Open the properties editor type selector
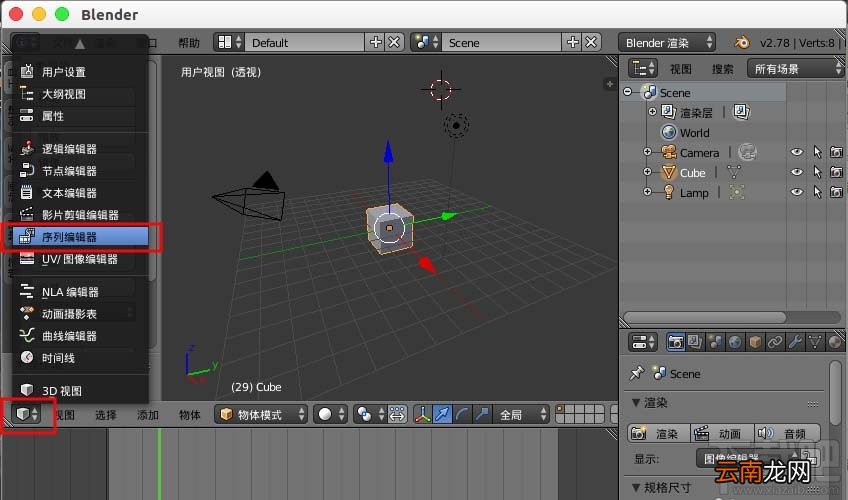This screenshot has width=848, height=500. pyautogui.click(x=643, y=342)
